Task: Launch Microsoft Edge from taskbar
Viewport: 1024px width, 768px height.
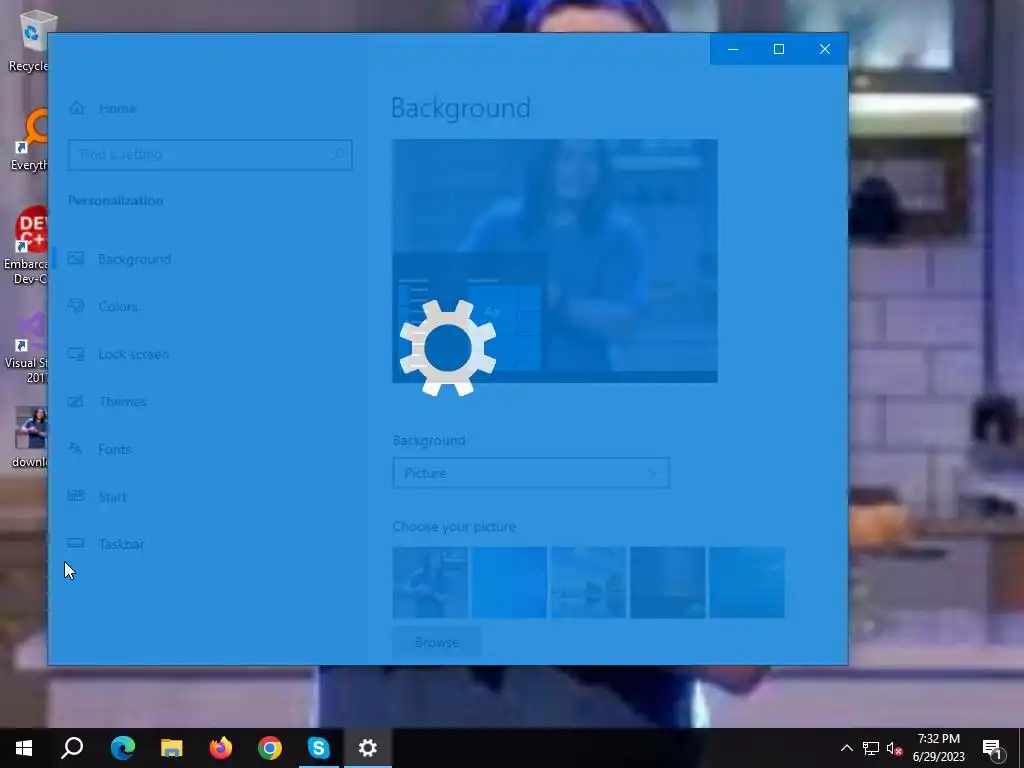Action: click(122, 748)
